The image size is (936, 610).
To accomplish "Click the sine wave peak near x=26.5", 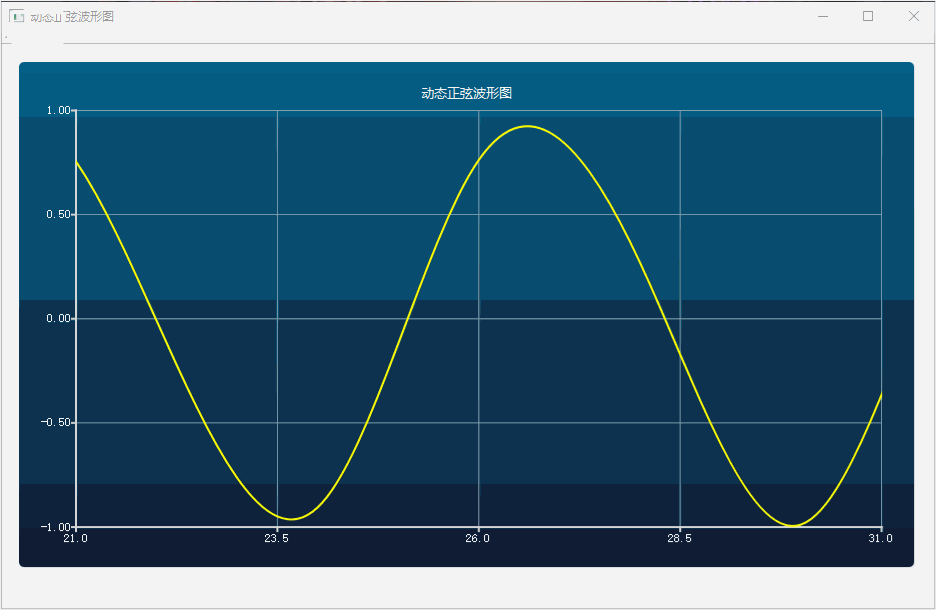I will (x=528, y=128).
